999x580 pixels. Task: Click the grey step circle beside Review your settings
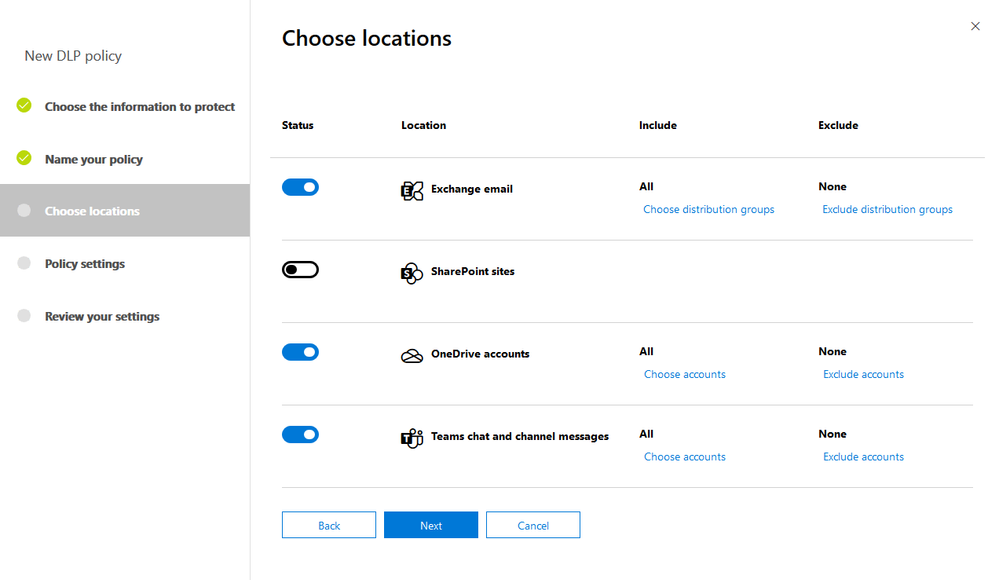(x=24, y=315)
